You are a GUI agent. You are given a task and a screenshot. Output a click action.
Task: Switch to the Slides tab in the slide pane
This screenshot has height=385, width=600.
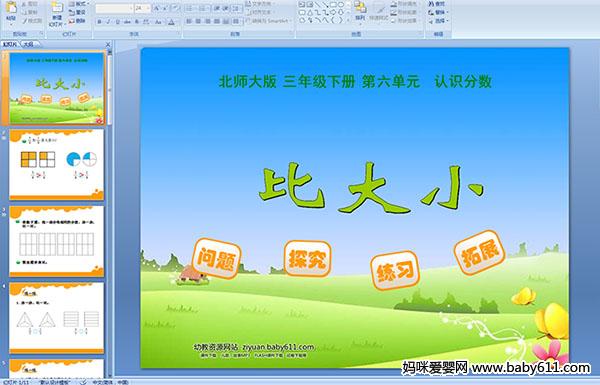point(10,44)
